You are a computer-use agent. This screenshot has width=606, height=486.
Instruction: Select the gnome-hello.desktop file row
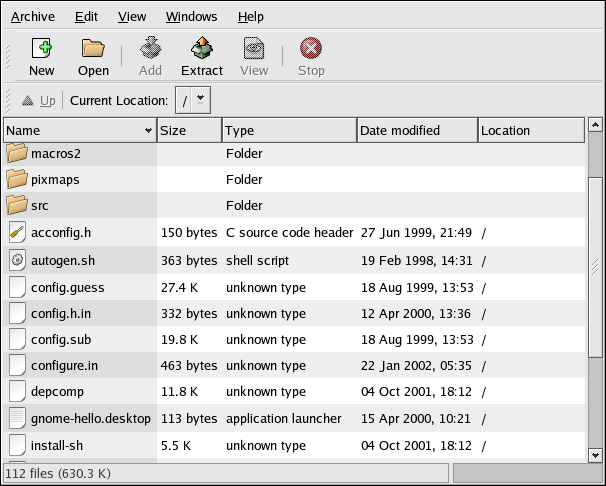click(91, 418)
